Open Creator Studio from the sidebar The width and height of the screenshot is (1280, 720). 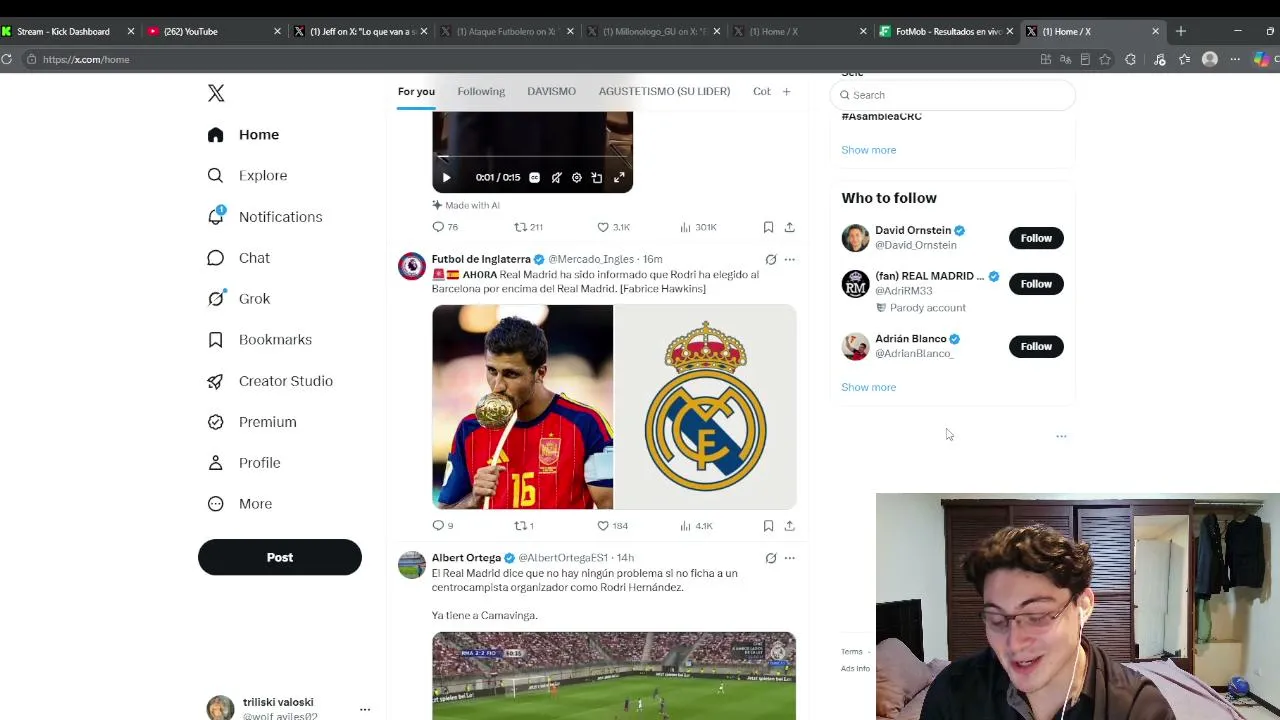click(x=269, y=381)
